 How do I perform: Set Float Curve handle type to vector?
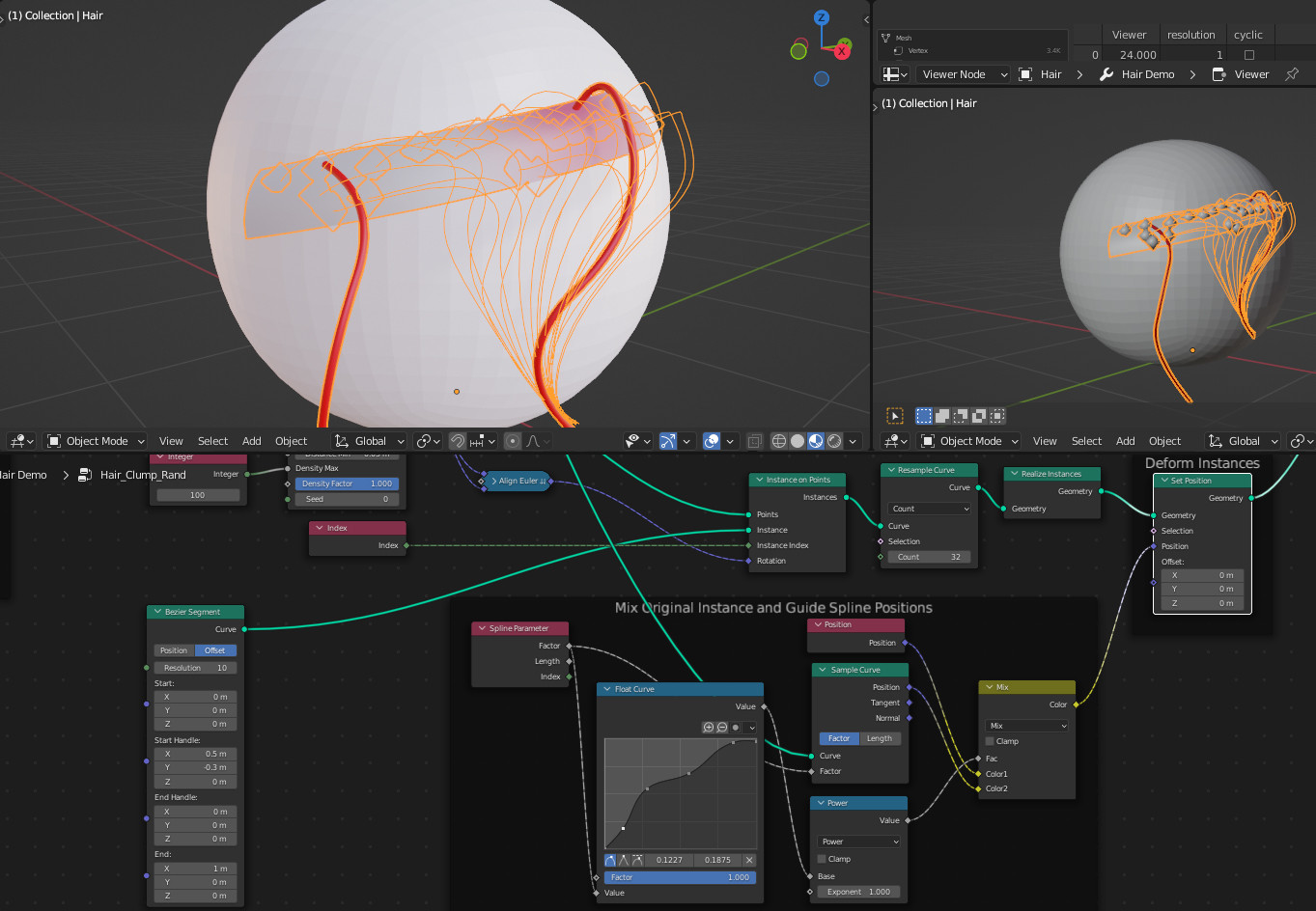(x=625, y=860)
